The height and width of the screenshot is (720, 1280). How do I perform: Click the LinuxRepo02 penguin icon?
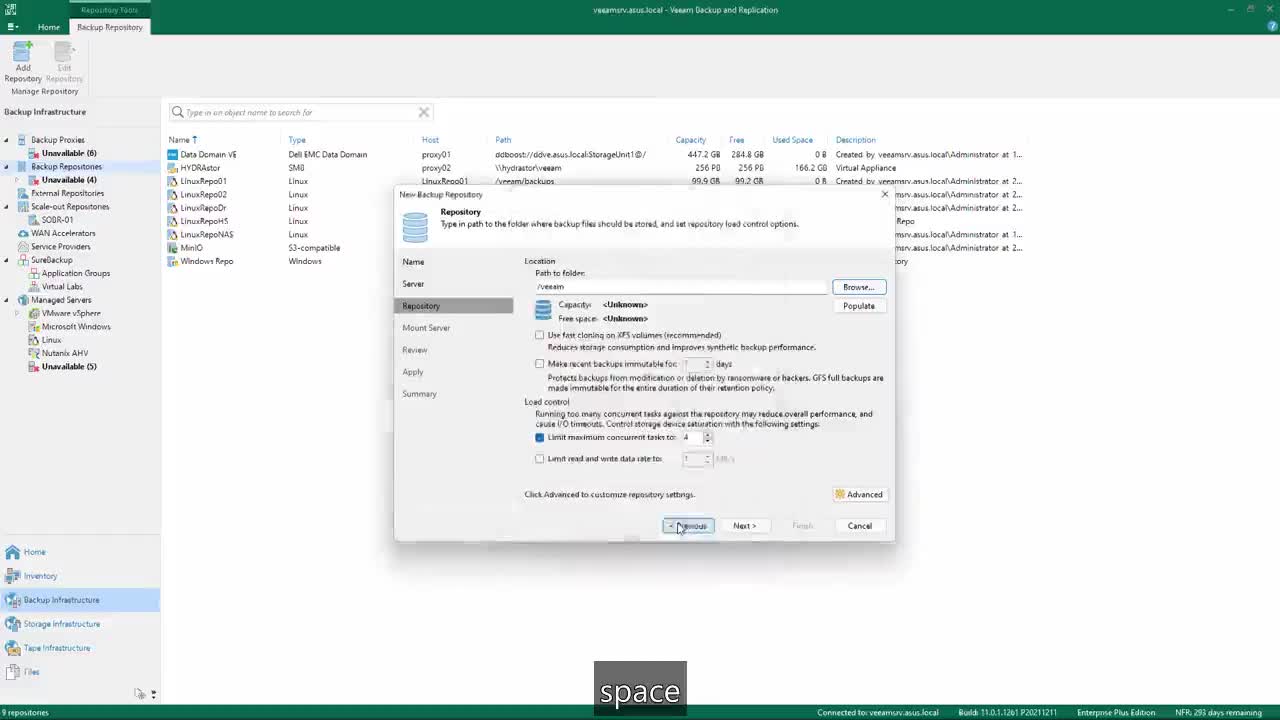(x=172, y=195)
